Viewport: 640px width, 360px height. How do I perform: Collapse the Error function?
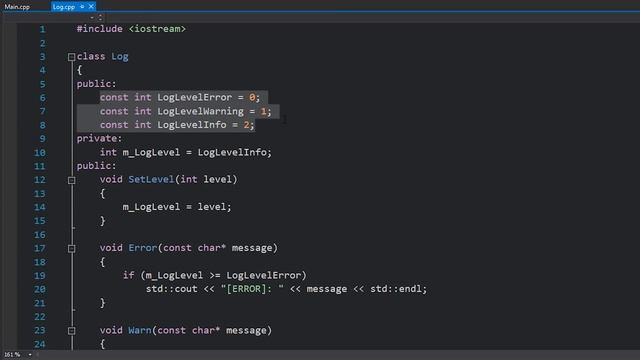click(x=71, y=249)
